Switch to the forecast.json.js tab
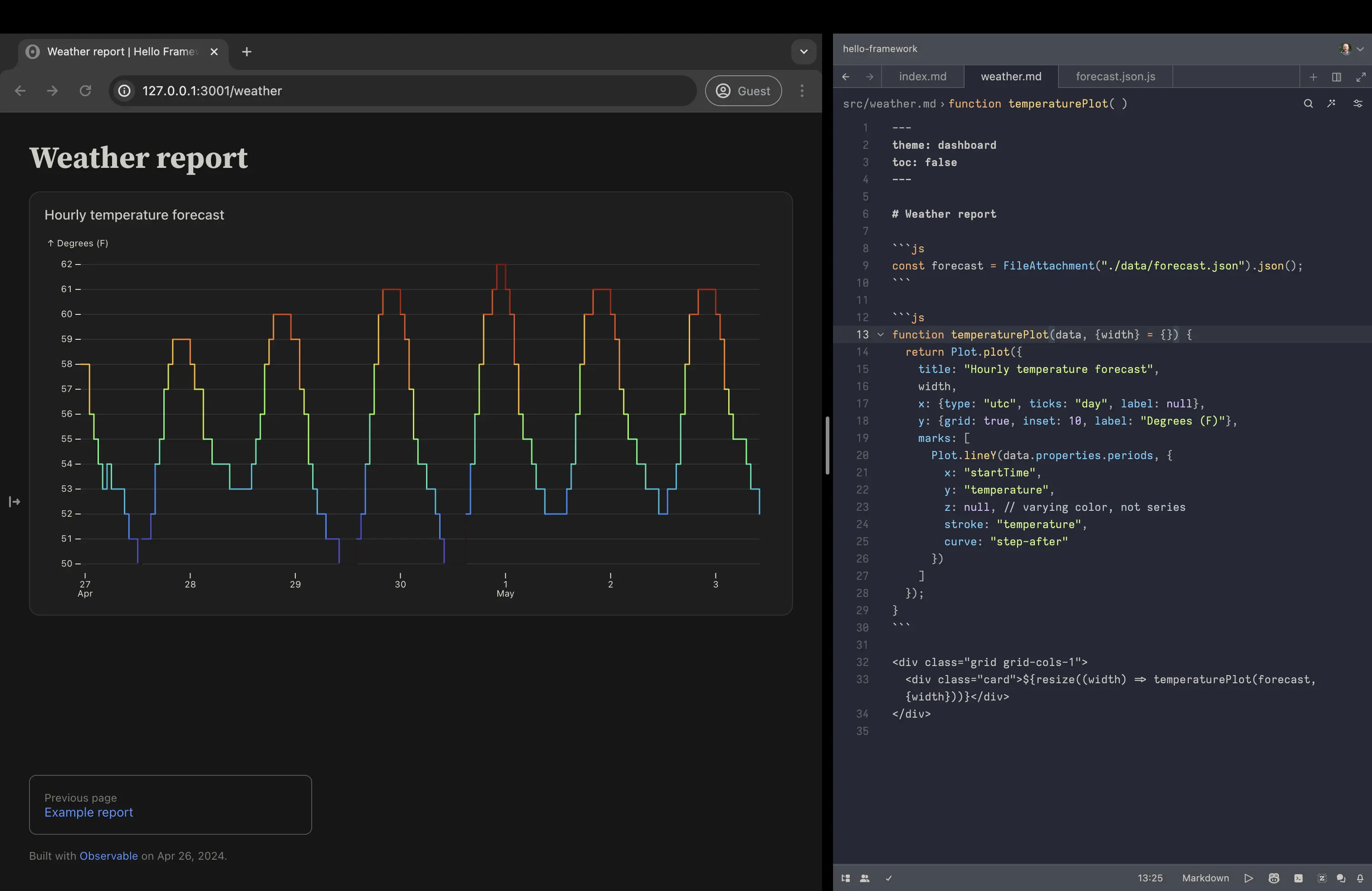Image resolution: width=1372 pixels, height=891 pixels. (1115, 77)
